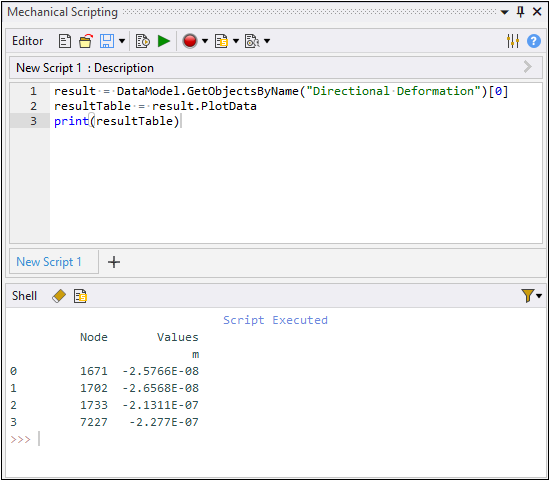Screen dimensions: 550x481
Task: Run the script with green play button
Action: coord(164,41)
